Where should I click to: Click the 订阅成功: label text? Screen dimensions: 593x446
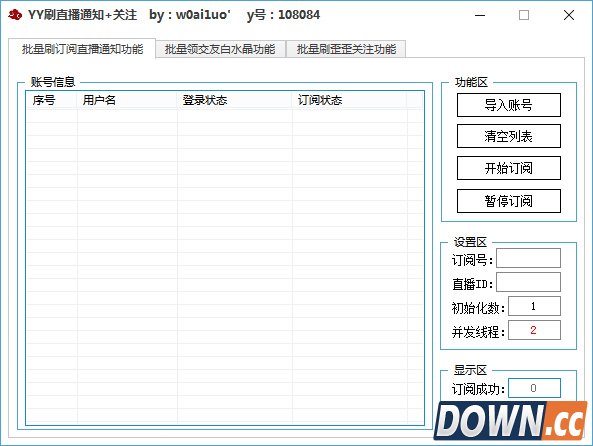pyautogui.click(x=478, y=389)
